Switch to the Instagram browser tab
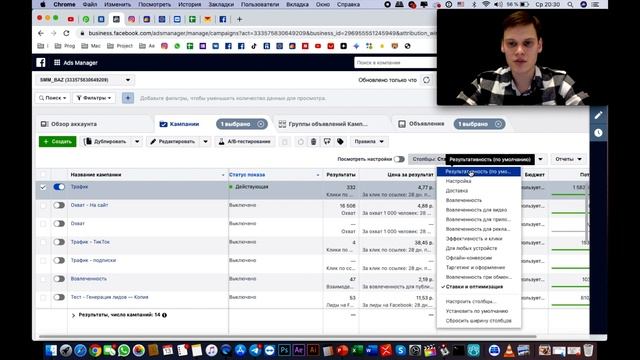Viewport: 640px width, 360px height. [x=131, y=19]
